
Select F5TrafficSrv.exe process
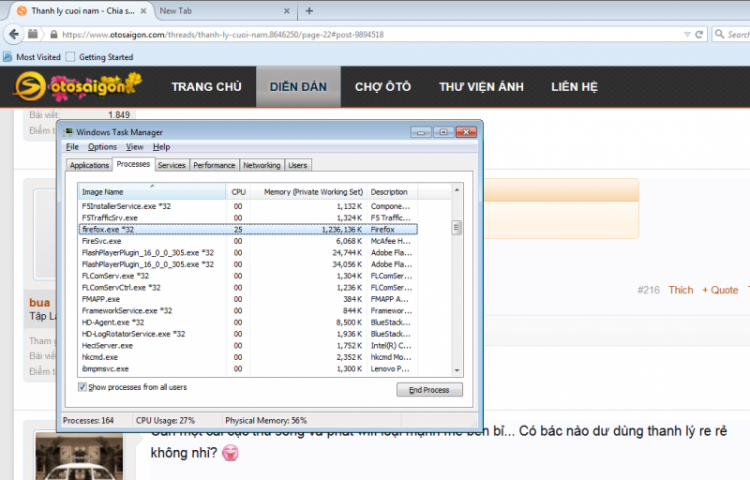pyautogui.click(x=248, y=218)
